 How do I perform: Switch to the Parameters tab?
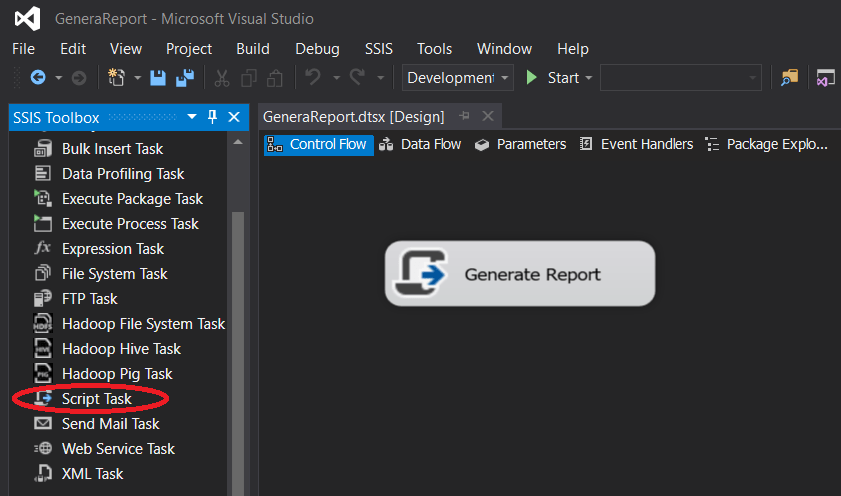coord(520,145)
